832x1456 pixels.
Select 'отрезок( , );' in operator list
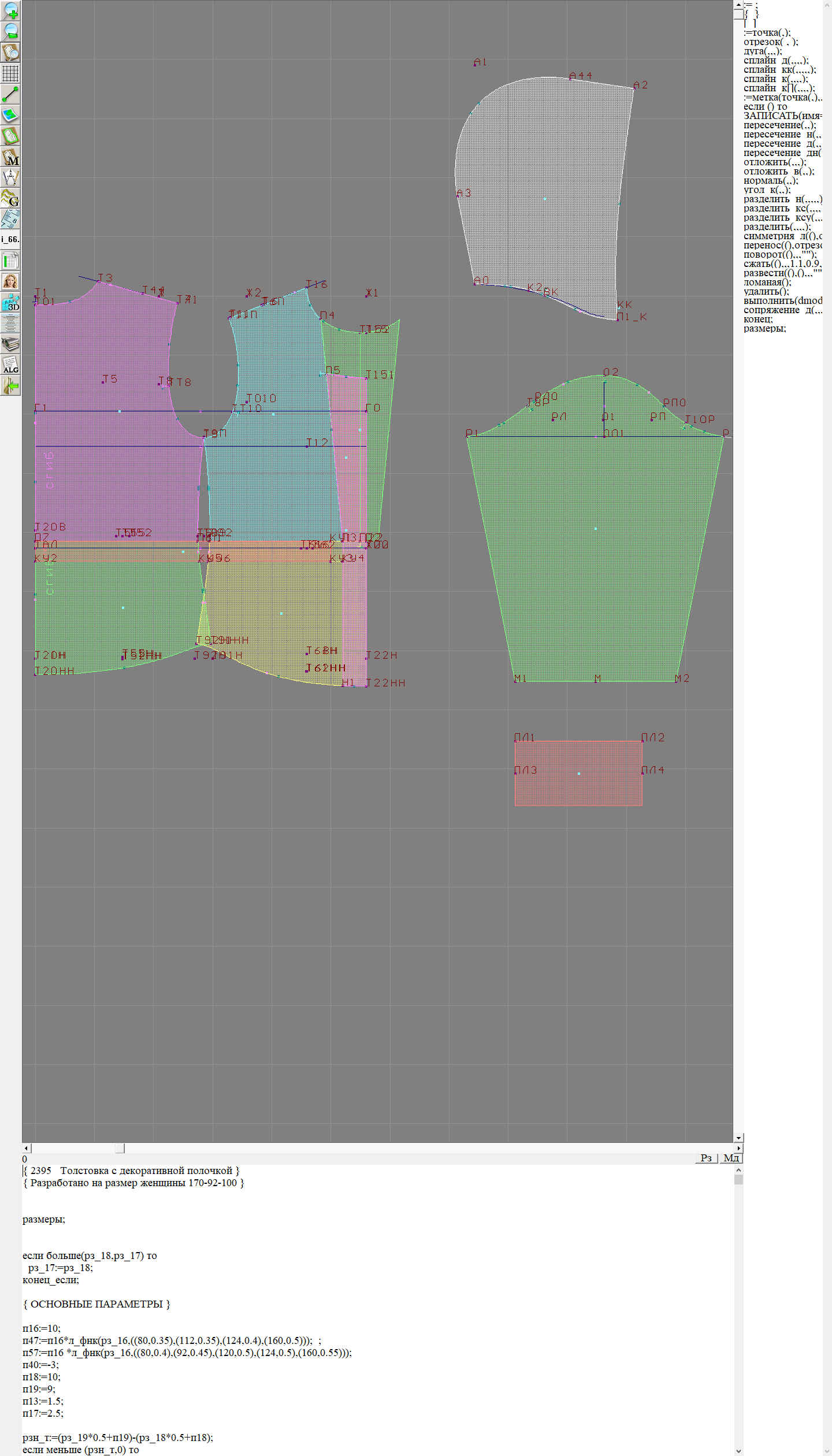click(771, 42)
